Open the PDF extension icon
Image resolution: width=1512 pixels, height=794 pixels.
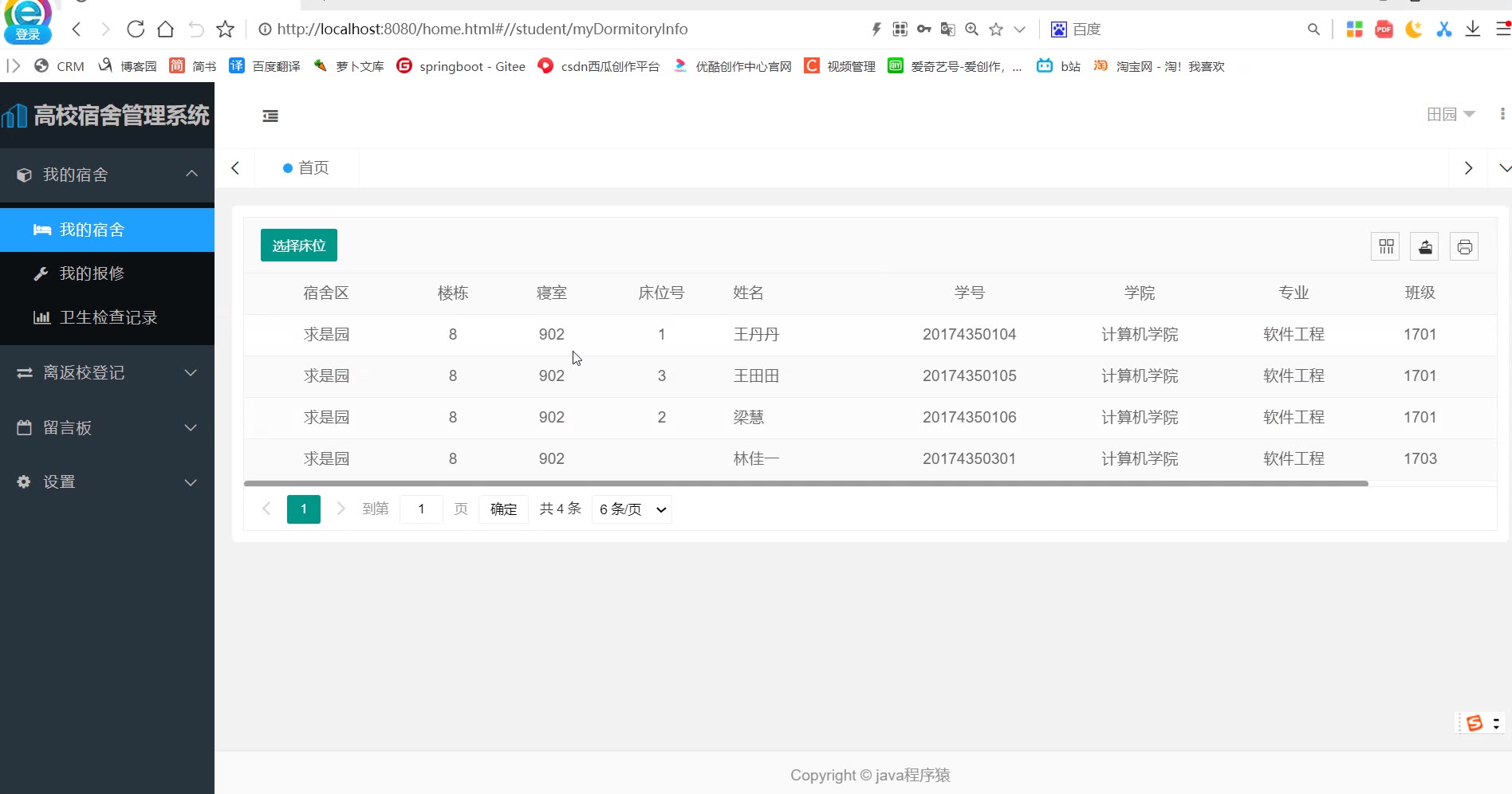pos(1384,29)
